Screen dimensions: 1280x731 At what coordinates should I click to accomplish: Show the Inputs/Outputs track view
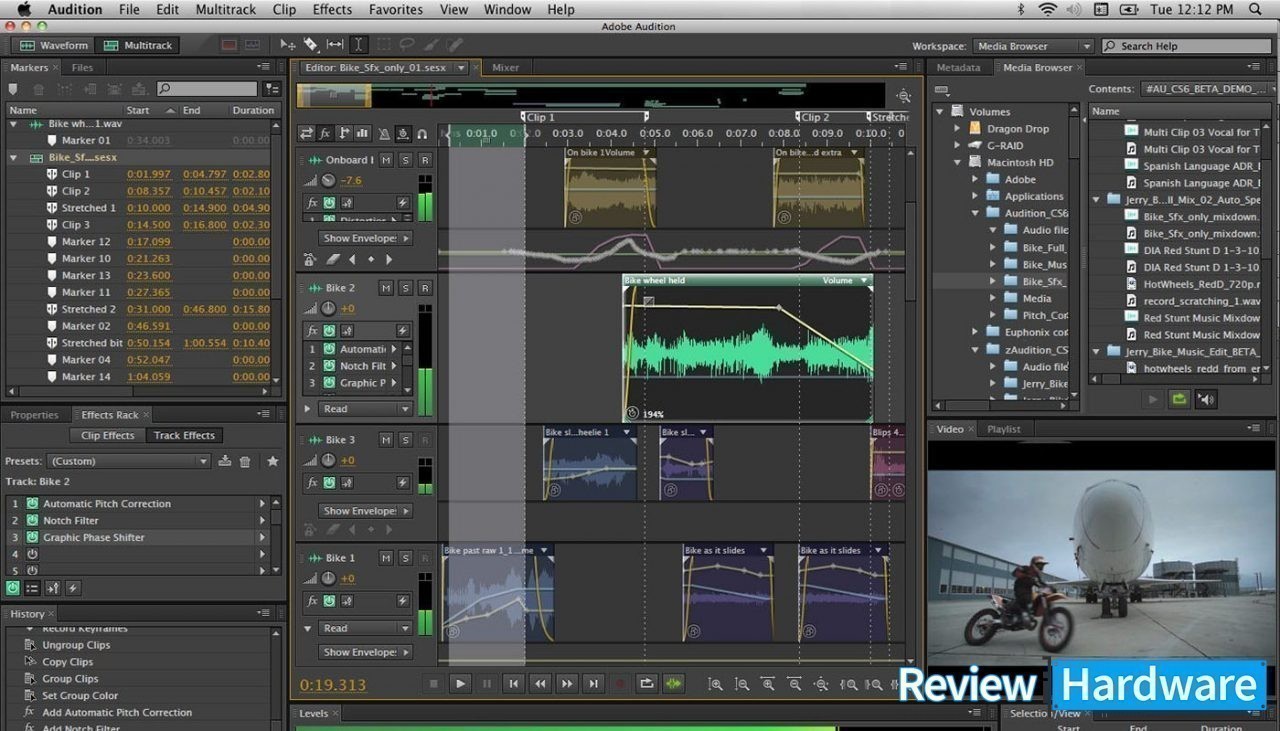point(306,133)
